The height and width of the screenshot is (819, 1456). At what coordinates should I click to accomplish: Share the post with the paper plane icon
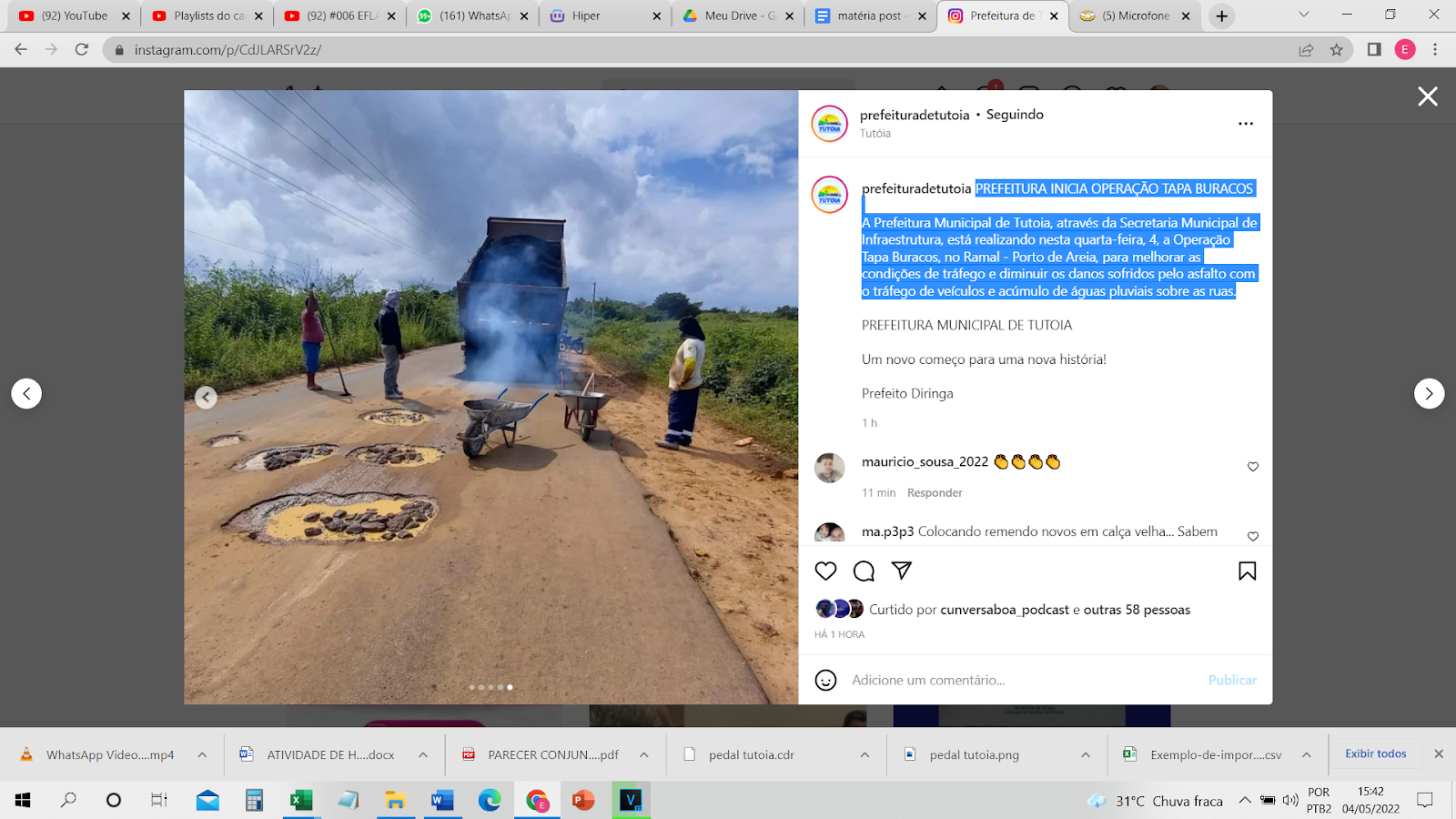[902, 571]
